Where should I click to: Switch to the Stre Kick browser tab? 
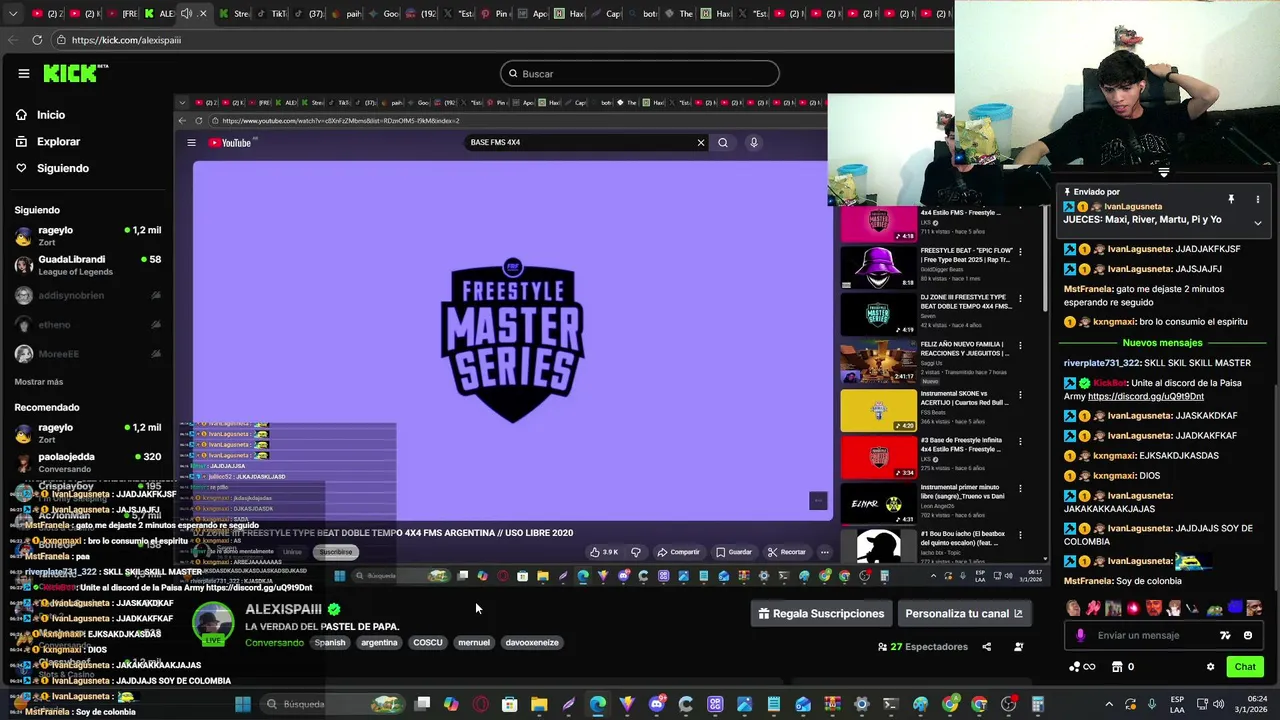[234, 14]
